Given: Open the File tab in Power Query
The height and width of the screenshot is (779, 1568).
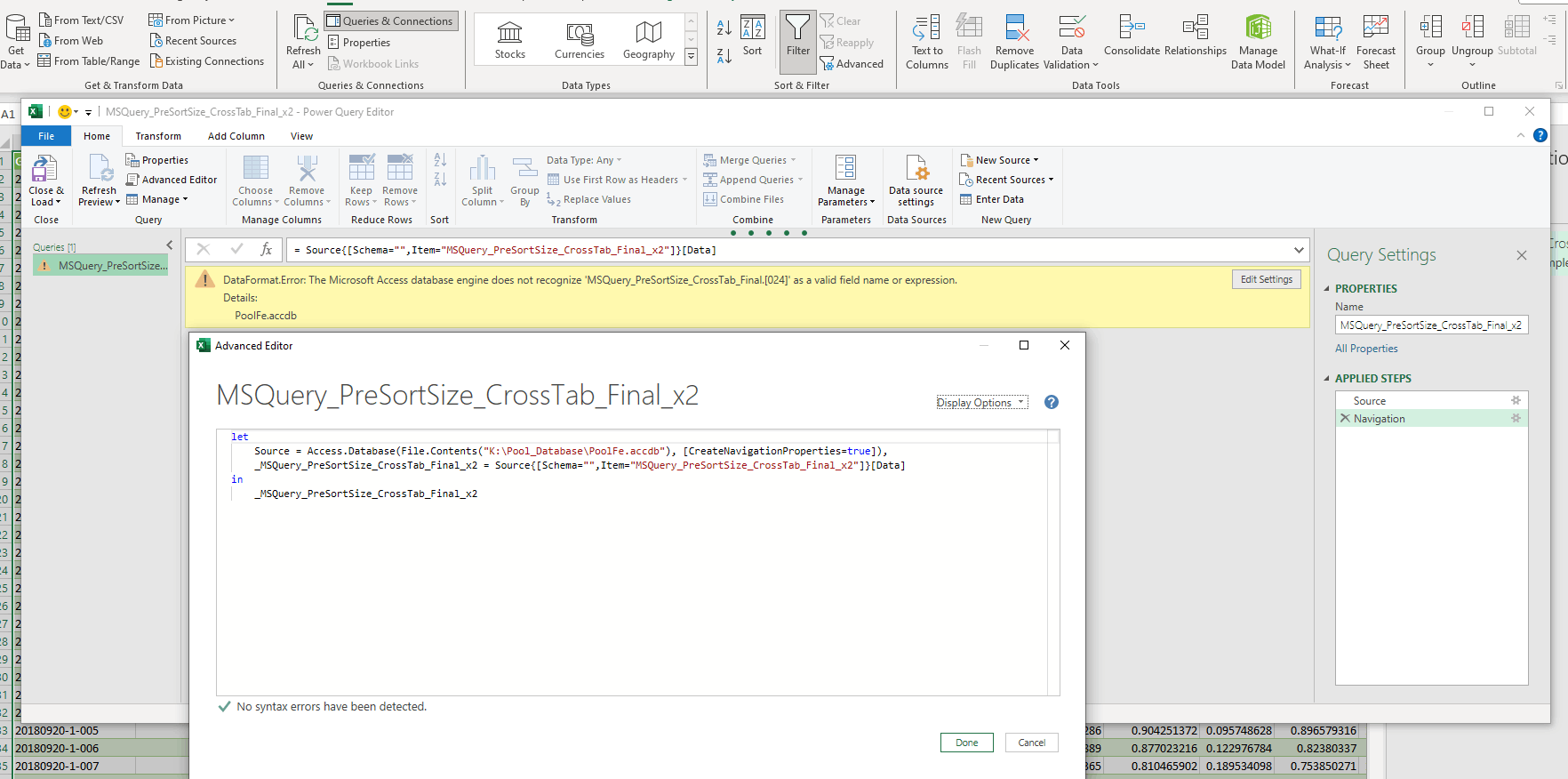Looking at the screenshot, I should point(46,136).
